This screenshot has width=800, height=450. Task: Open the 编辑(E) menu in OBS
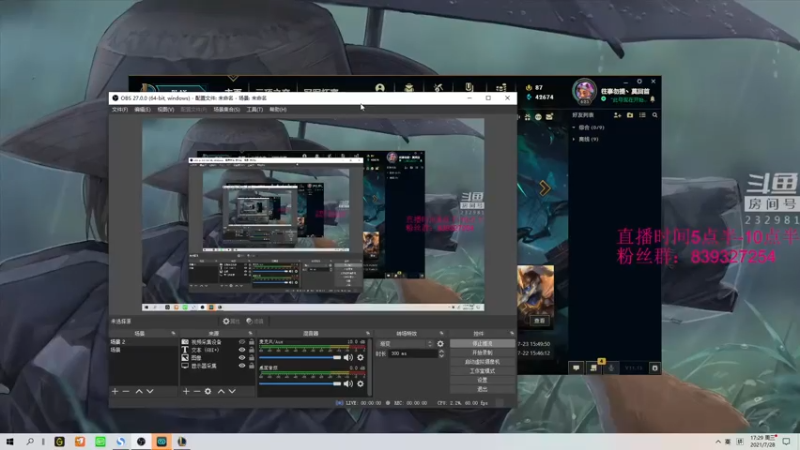[x=142, y=109]
